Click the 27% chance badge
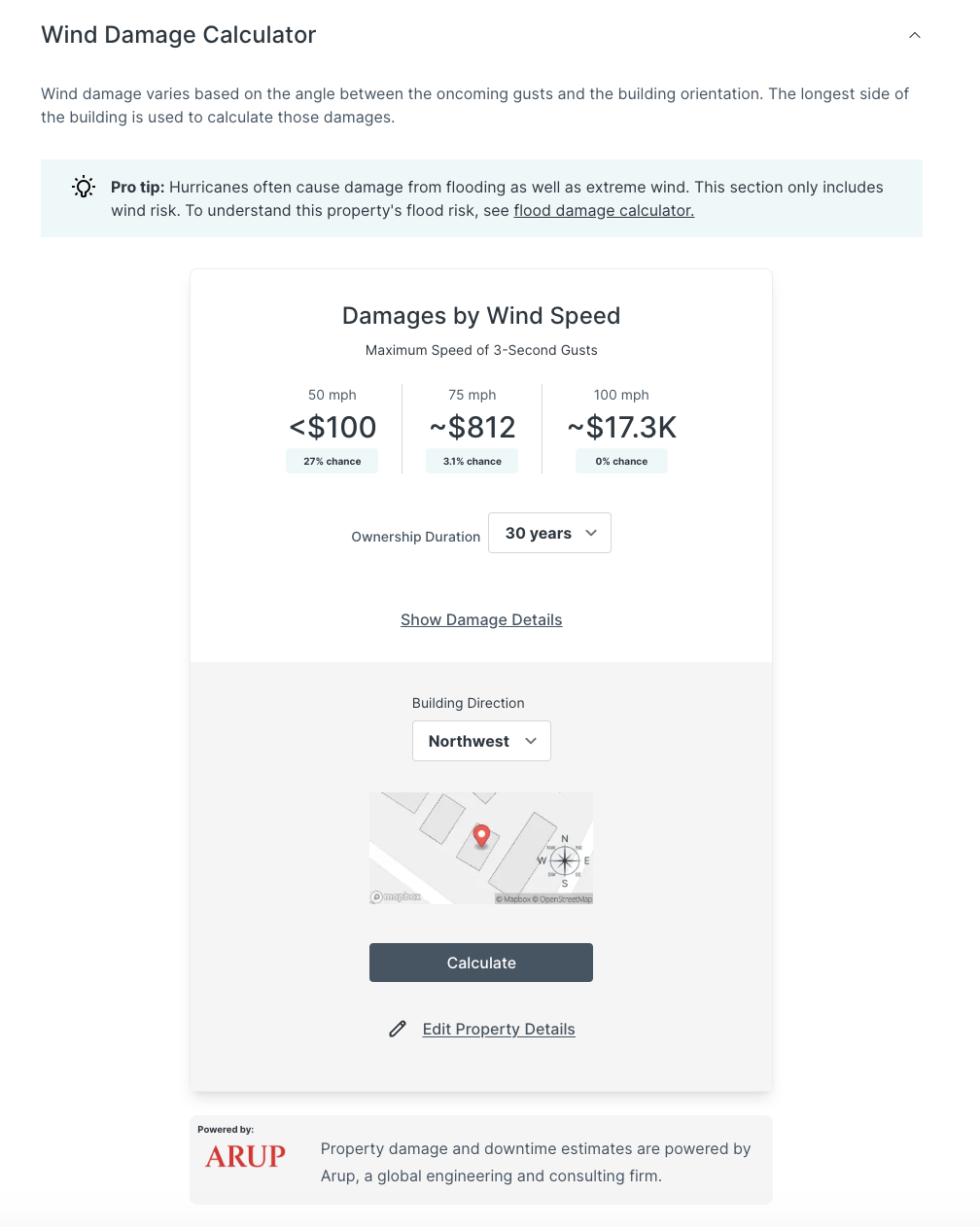Viewport: 980px width, 1227px height. [332, 461]
